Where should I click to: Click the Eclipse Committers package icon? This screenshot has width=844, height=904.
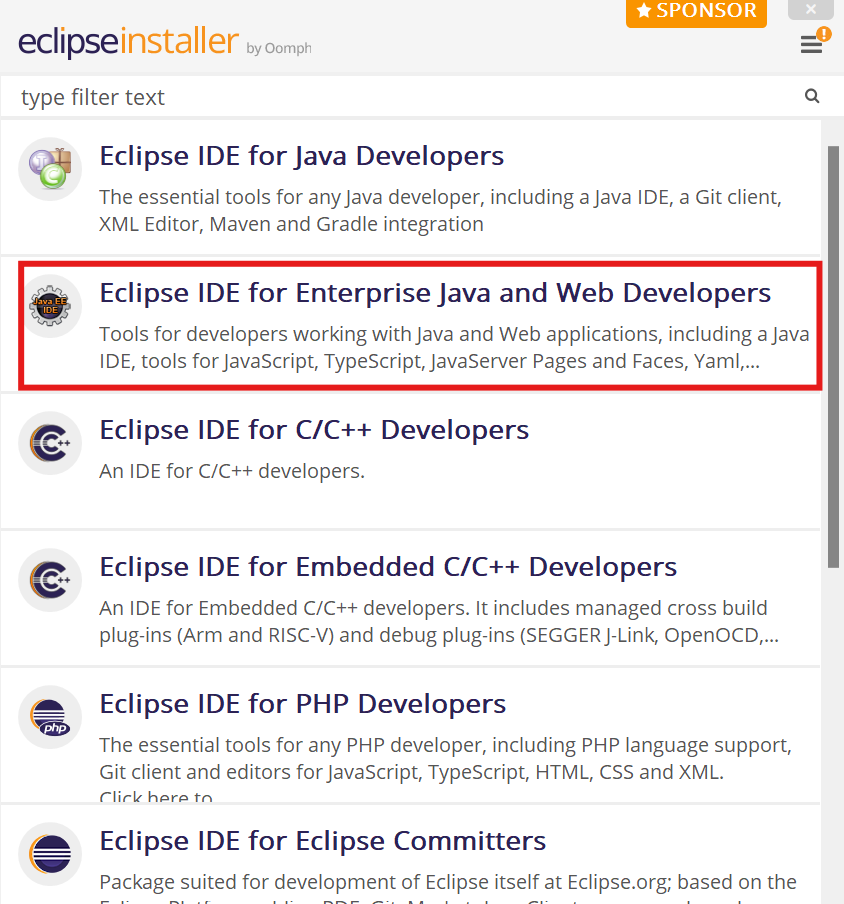click(x=50, y=854)
